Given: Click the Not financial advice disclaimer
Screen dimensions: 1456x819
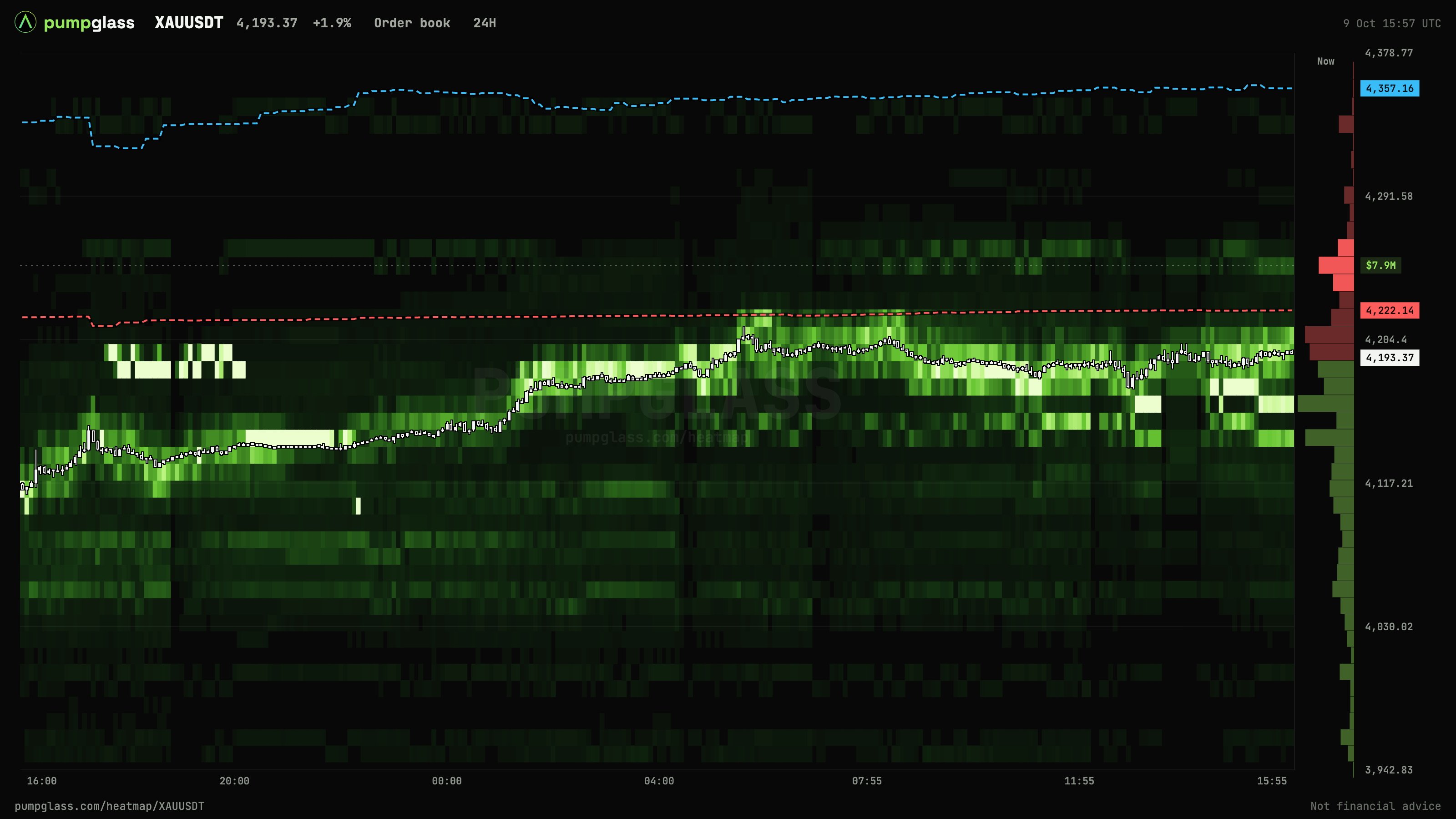Looking at the screenshot, I should (1376, 807).
